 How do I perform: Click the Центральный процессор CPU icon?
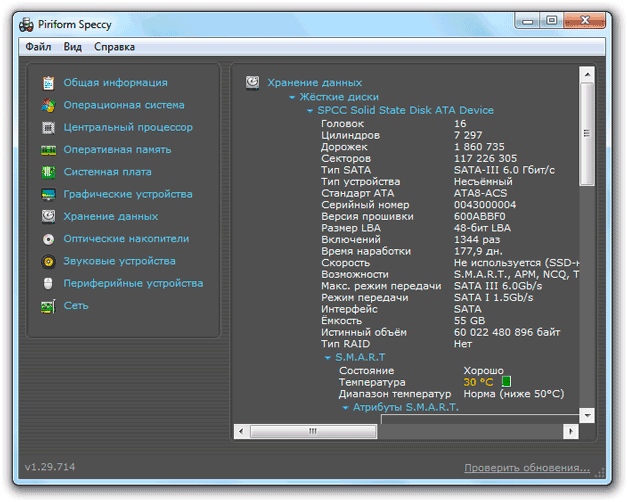pos(48,128)
